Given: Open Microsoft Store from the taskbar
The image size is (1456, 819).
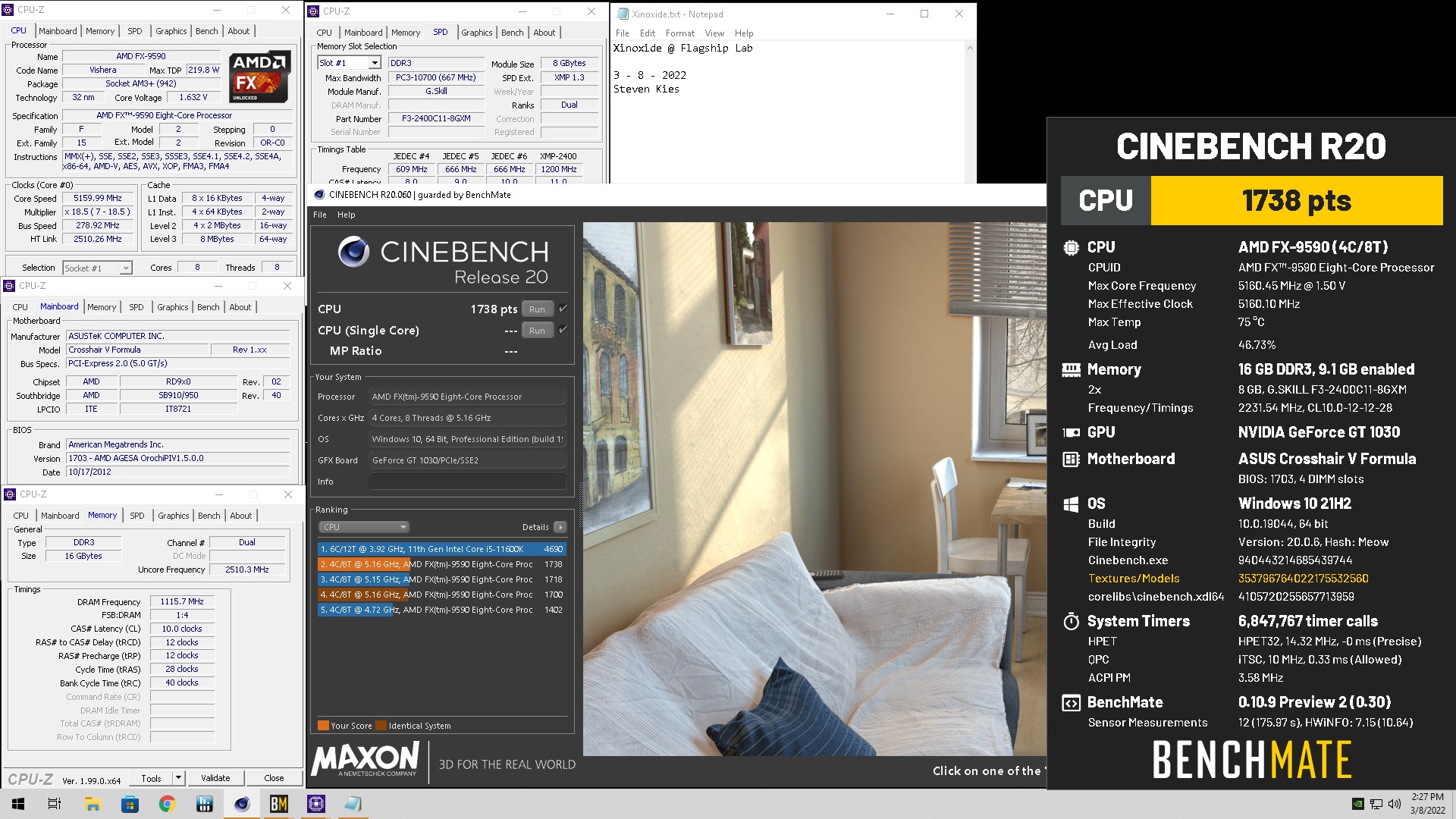Looking at the screenshot, I should (x=130, y=804).
